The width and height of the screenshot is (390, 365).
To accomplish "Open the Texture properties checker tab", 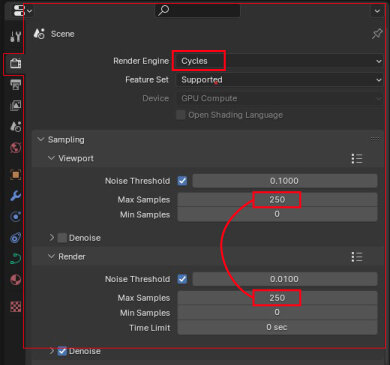I will [15, 306].
